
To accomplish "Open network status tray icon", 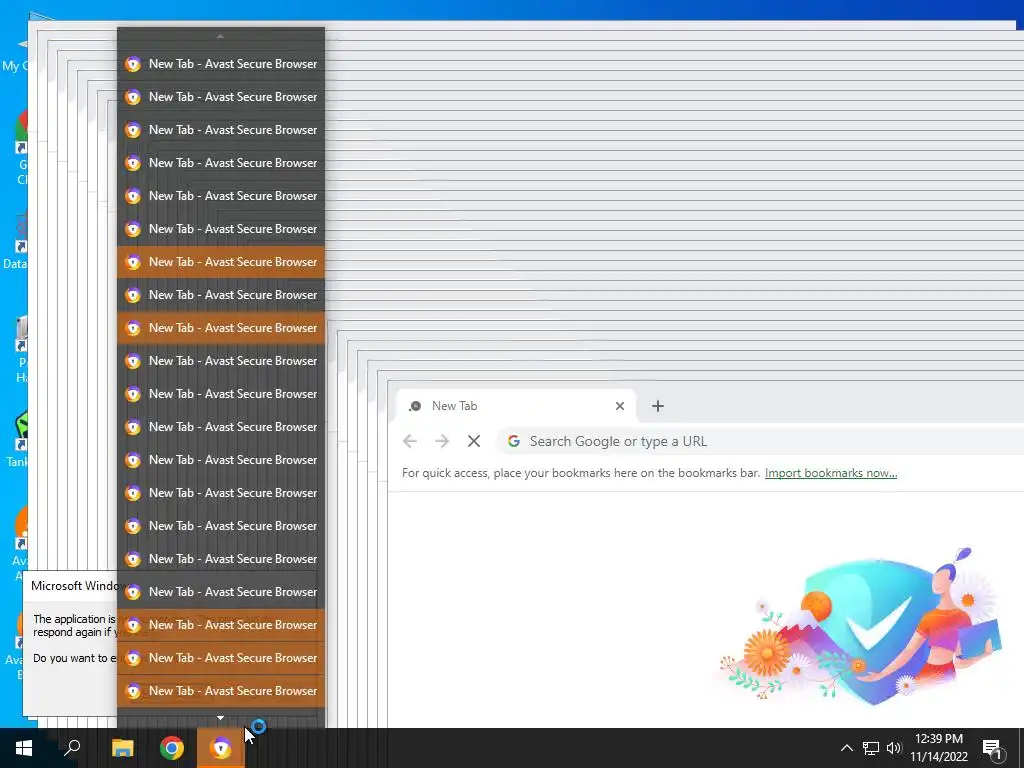I will coord(871,748).
